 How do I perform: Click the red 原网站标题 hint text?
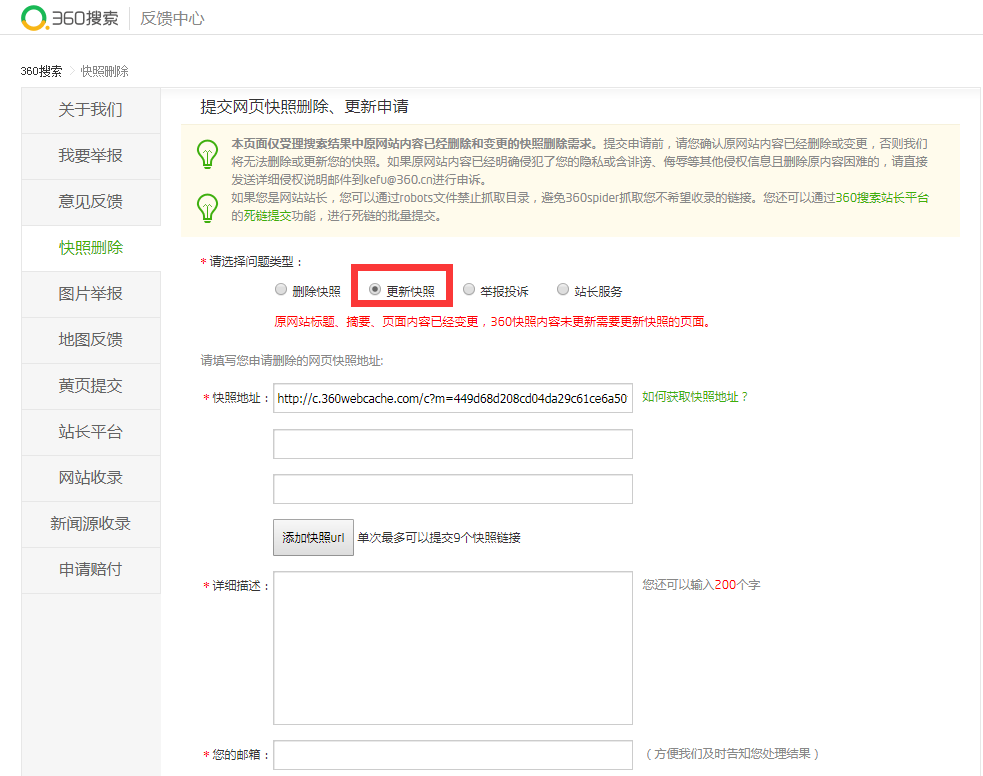coord(492,322)
